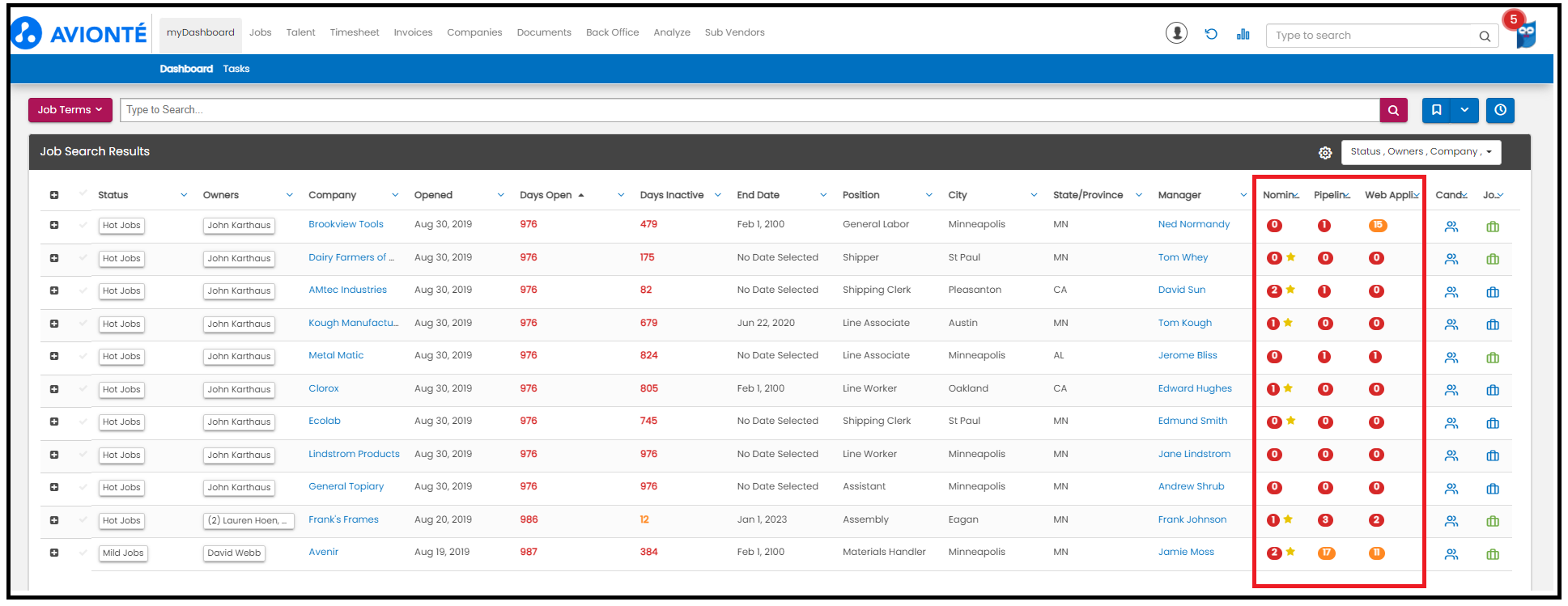This screenshot has width=1568, height=606.
Task: Click the Avionté logo
Action: (x=79, y=33)
